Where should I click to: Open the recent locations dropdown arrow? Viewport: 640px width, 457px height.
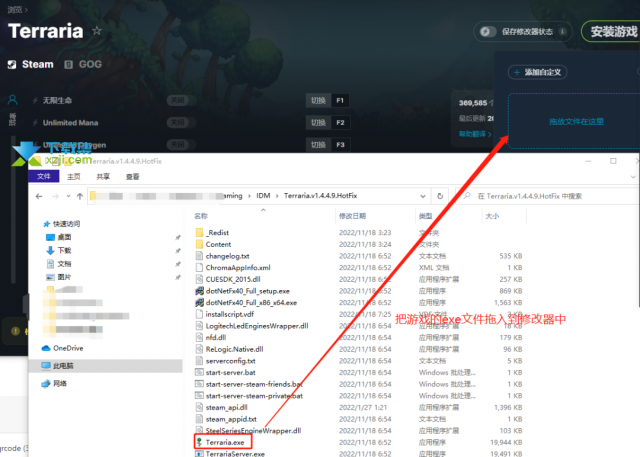[68, 196]
